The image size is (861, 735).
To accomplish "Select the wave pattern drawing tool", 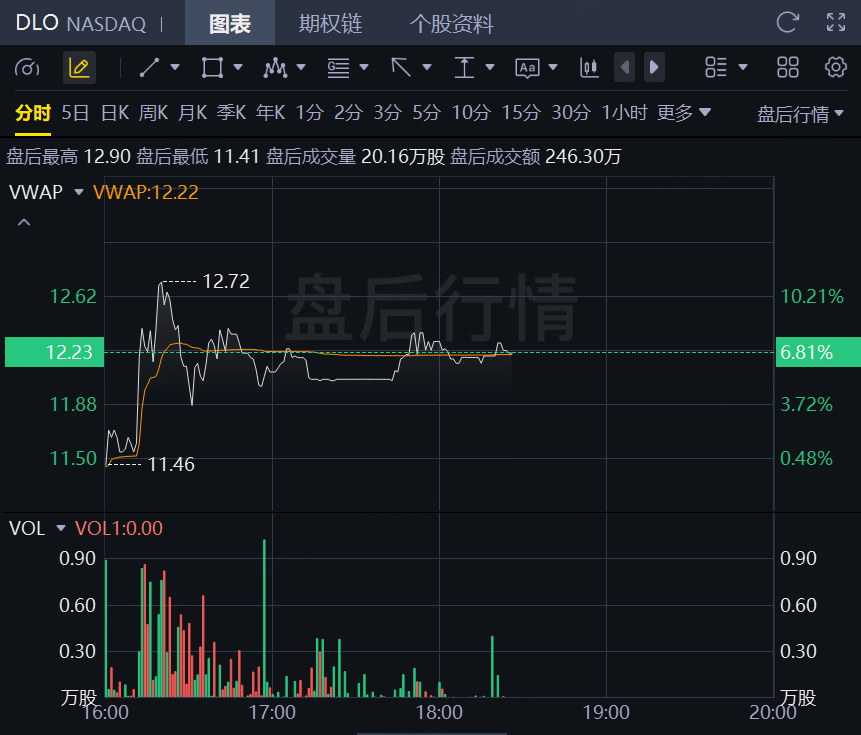I will tap(275, 68).
